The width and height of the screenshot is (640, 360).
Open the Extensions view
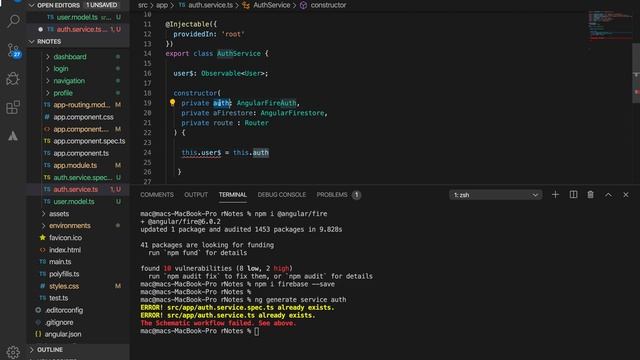tap(13, 107)
